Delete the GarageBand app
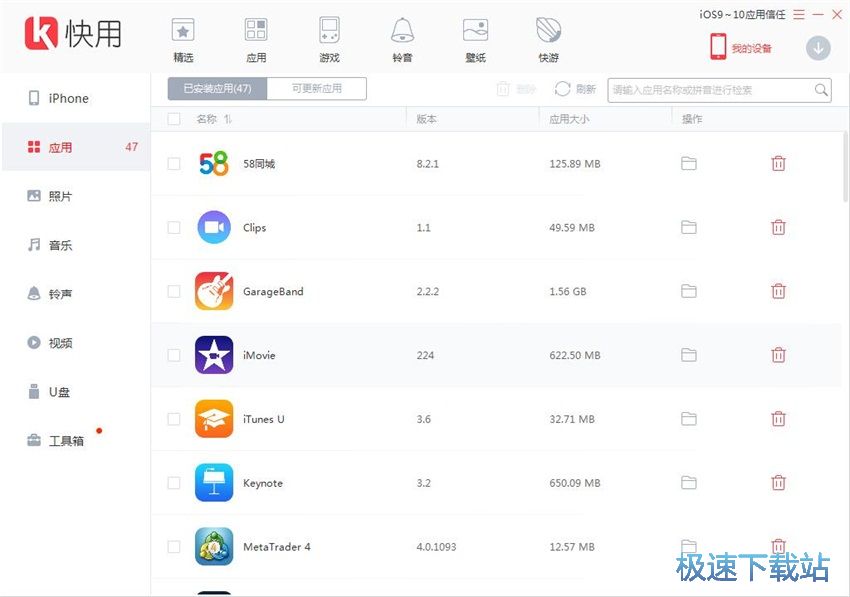This screenshot has height=597, width=850. coord(778,291)
